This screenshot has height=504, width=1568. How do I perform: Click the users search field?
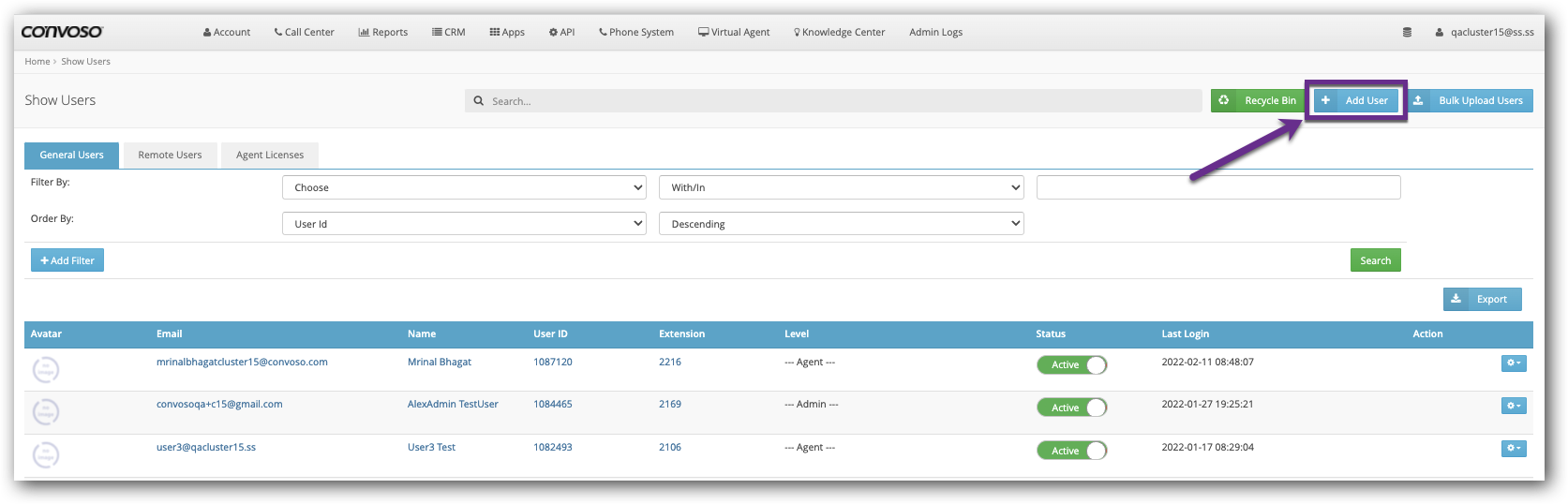[x=834, y=100]
